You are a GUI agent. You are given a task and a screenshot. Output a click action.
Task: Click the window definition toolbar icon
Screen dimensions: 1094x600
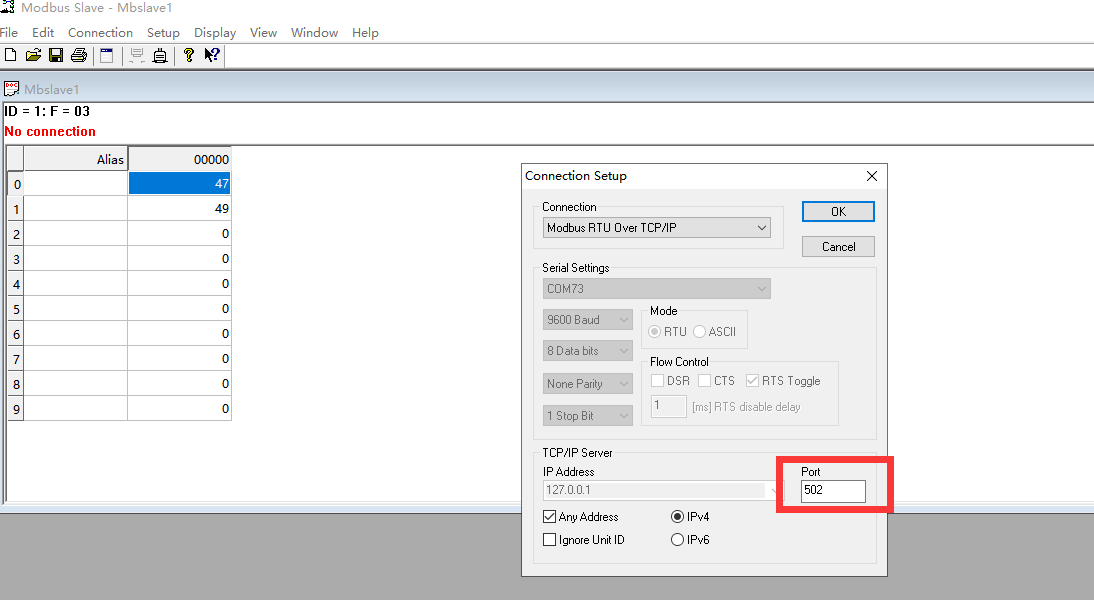click(x=106, y=55)
